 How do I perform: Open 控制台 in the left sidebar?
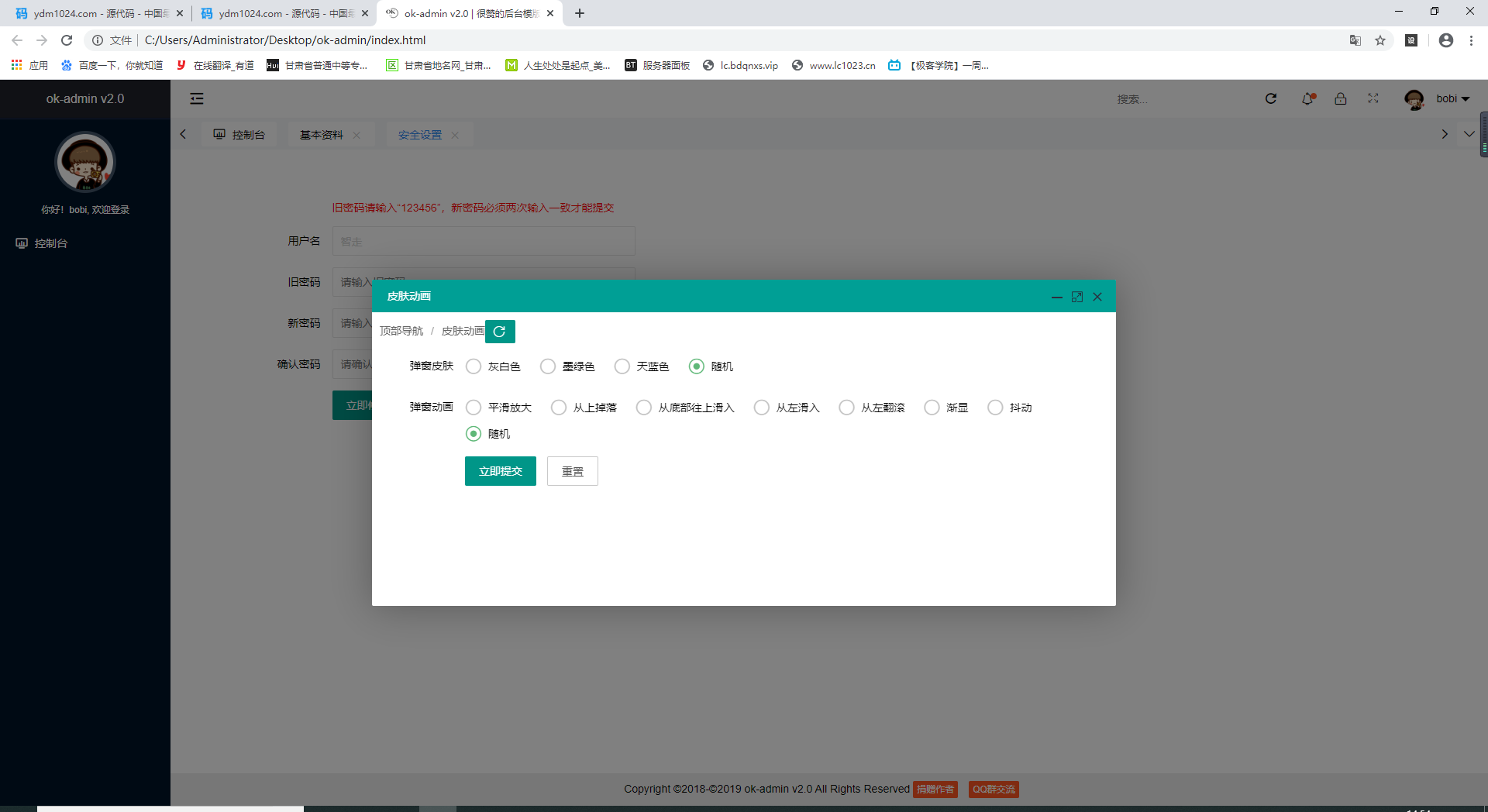coord(51,243)
